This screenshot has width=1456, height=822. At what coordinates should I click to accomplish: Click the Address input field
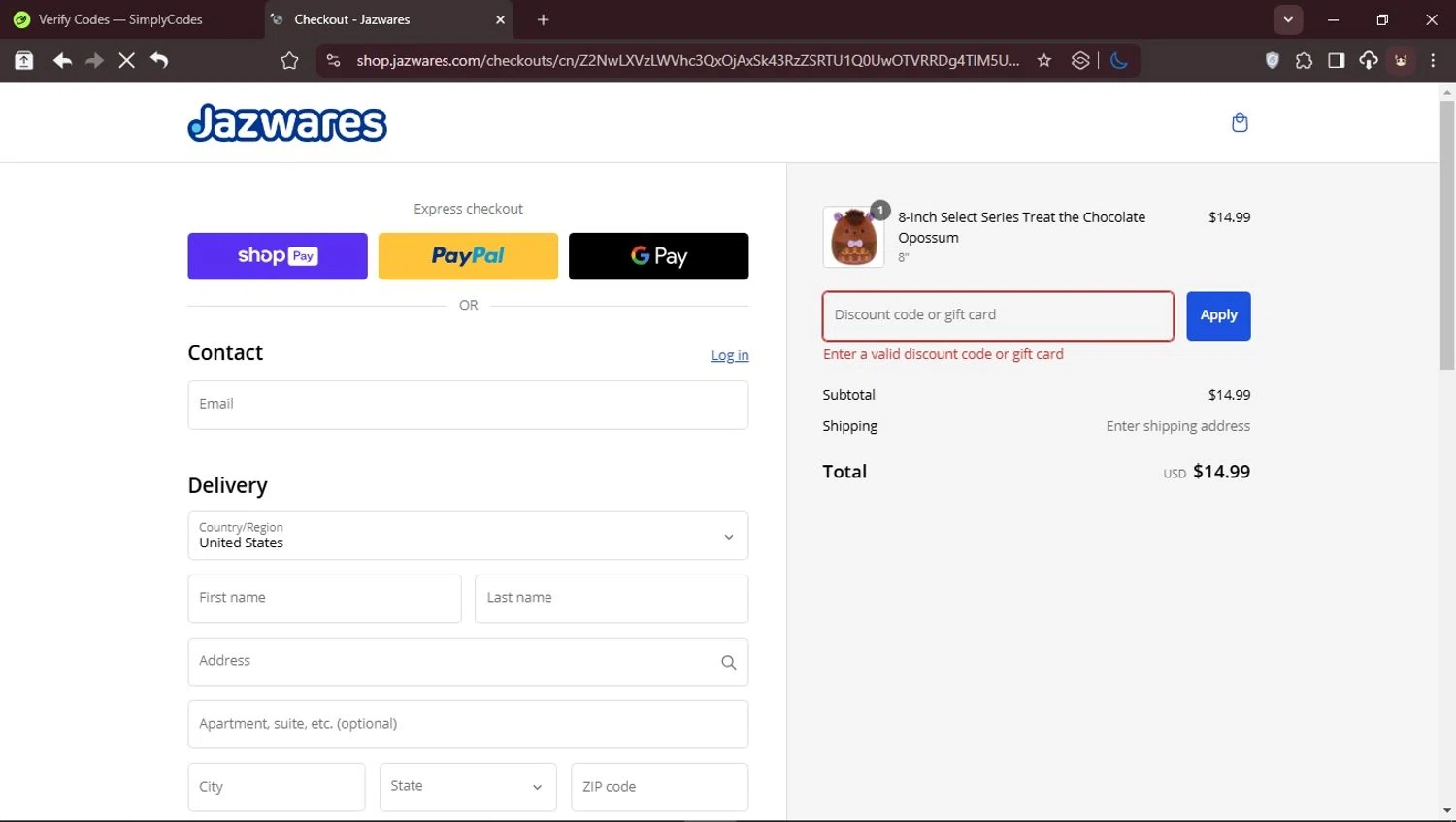(x=468, y=662)
